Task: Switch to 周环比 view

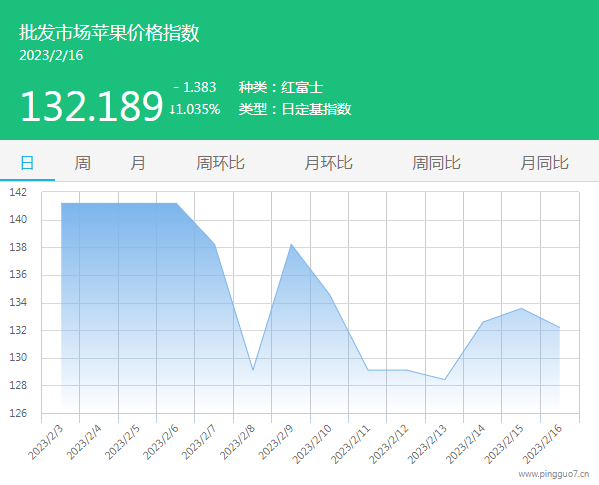Action: coord(220,163)
